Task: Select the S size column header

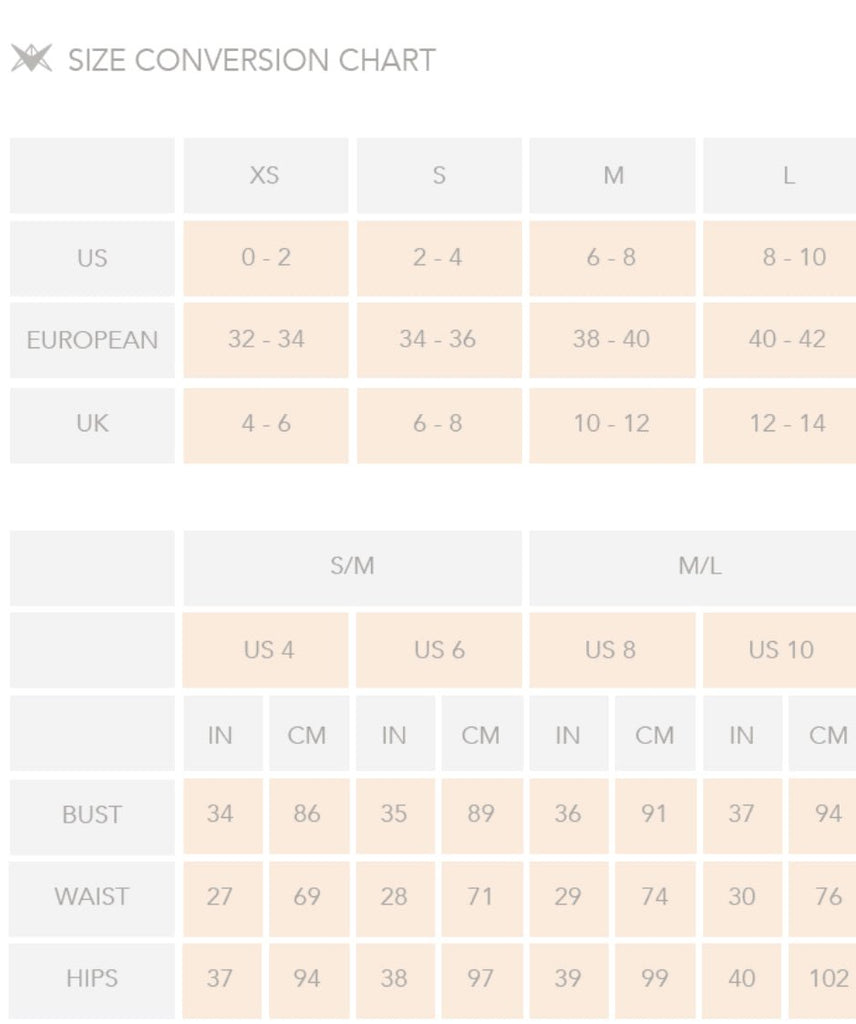Action: tap(439, 175)
